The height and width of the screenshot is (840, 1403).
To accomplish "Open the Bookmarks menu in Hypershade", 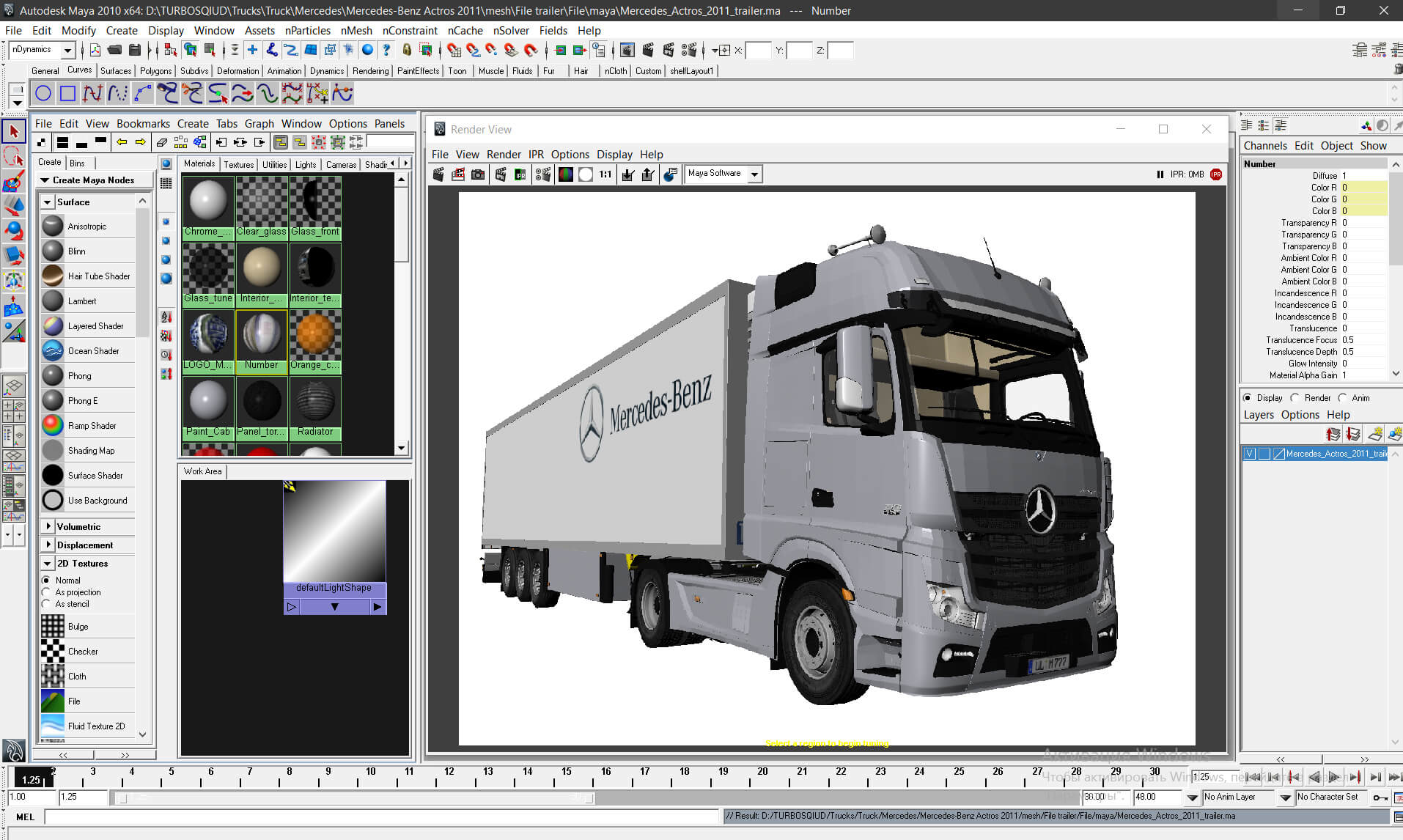I will click(x=143, y=123).
